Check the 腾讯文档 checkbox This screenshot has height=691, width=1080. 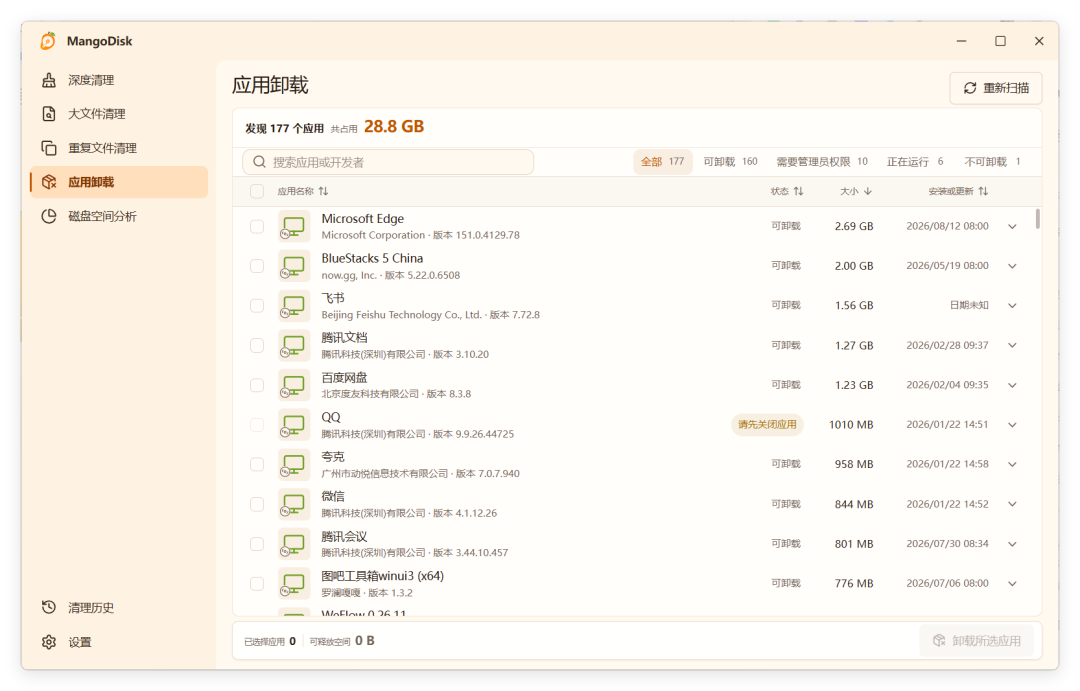[x=257, y=345]
